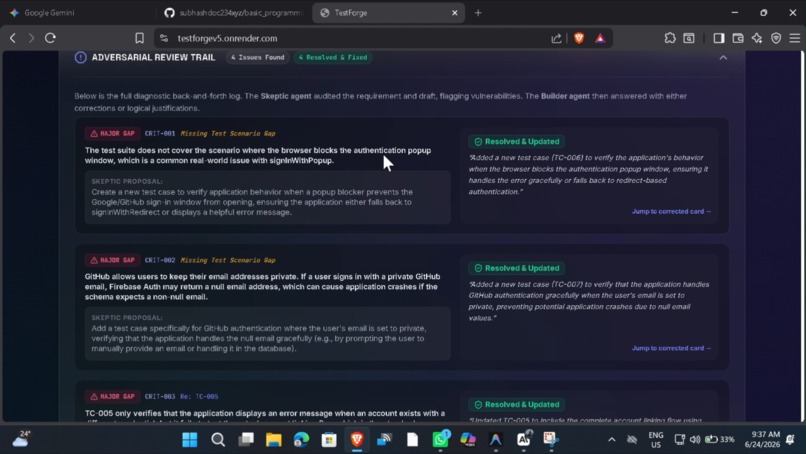The width and height of the screenshot is (806, 454).
Task: Click the 'CRIT-002' identifier text
Action: click(160, 260)
